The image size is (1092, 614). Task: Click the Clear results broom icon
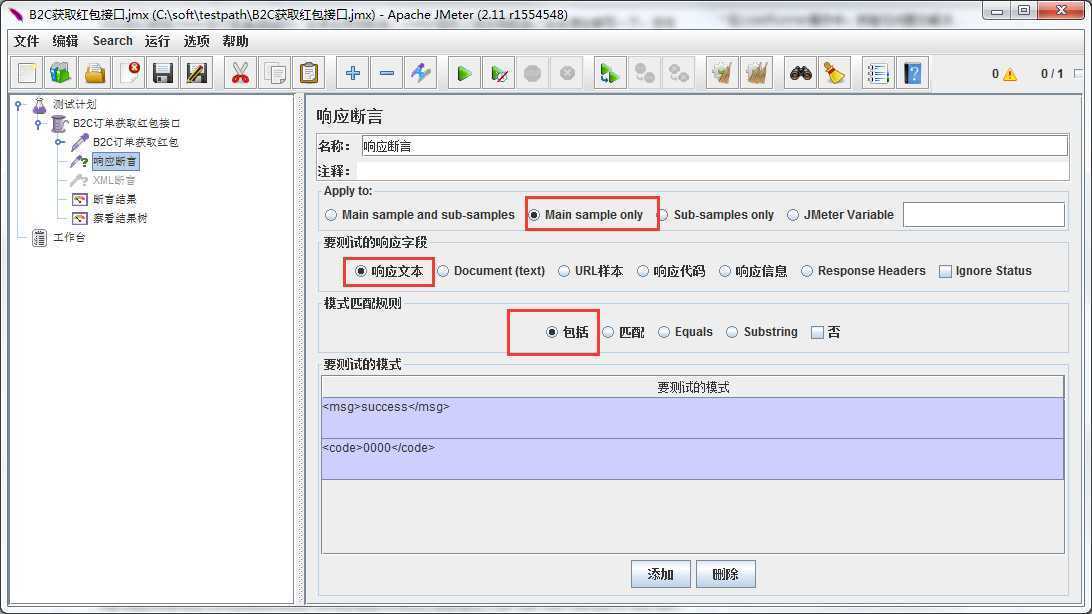pyautogui.click(x=722, y=72)
